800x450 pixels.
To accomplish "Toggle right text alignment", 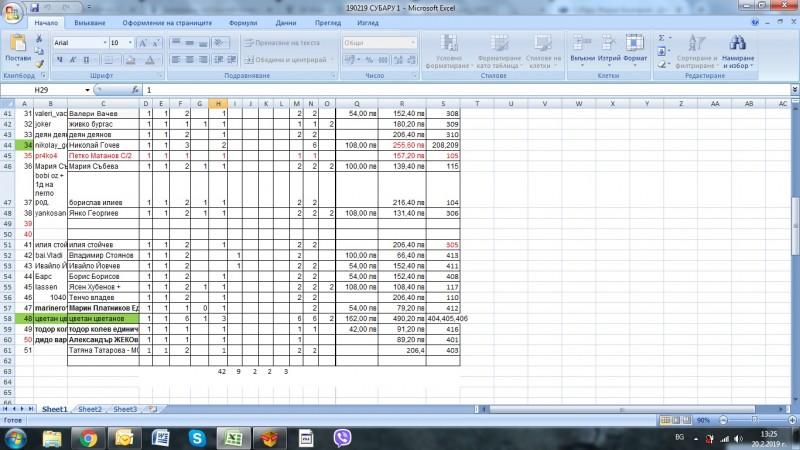I will [203, 60].
